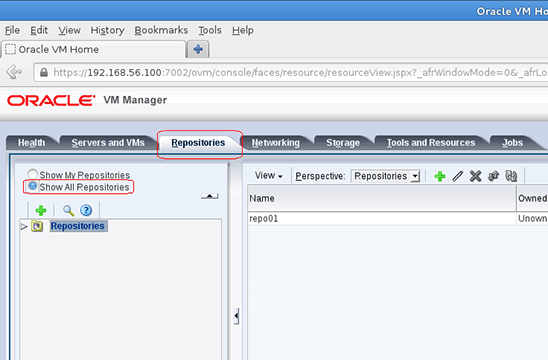This screenshot has width=548, height=360.
Task: Click the refresh repository icon in toolbar
Action: tap(511, 176)
